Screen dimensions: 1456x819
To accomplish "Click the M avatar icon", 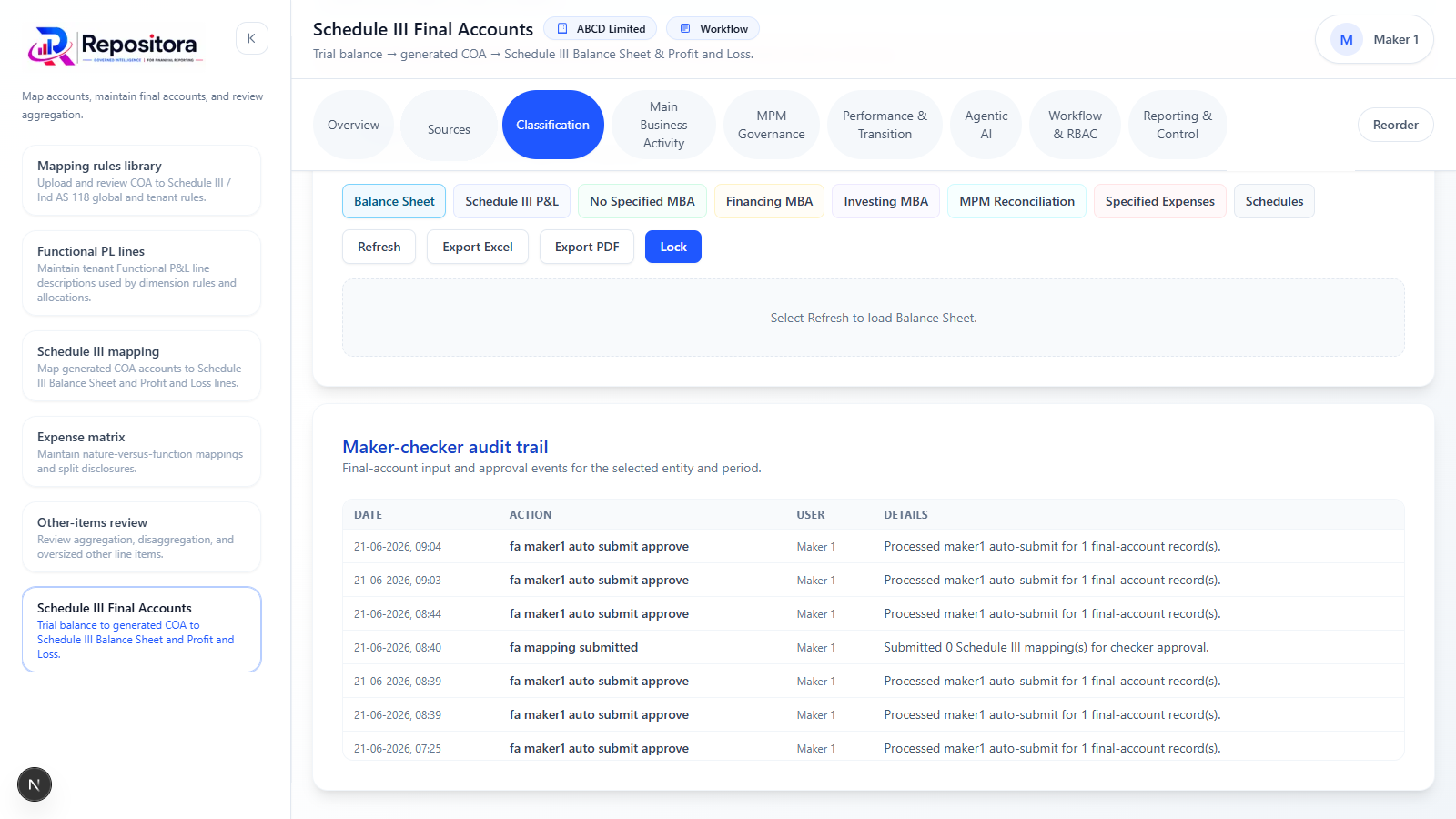I will click(x=1346, y=39).
